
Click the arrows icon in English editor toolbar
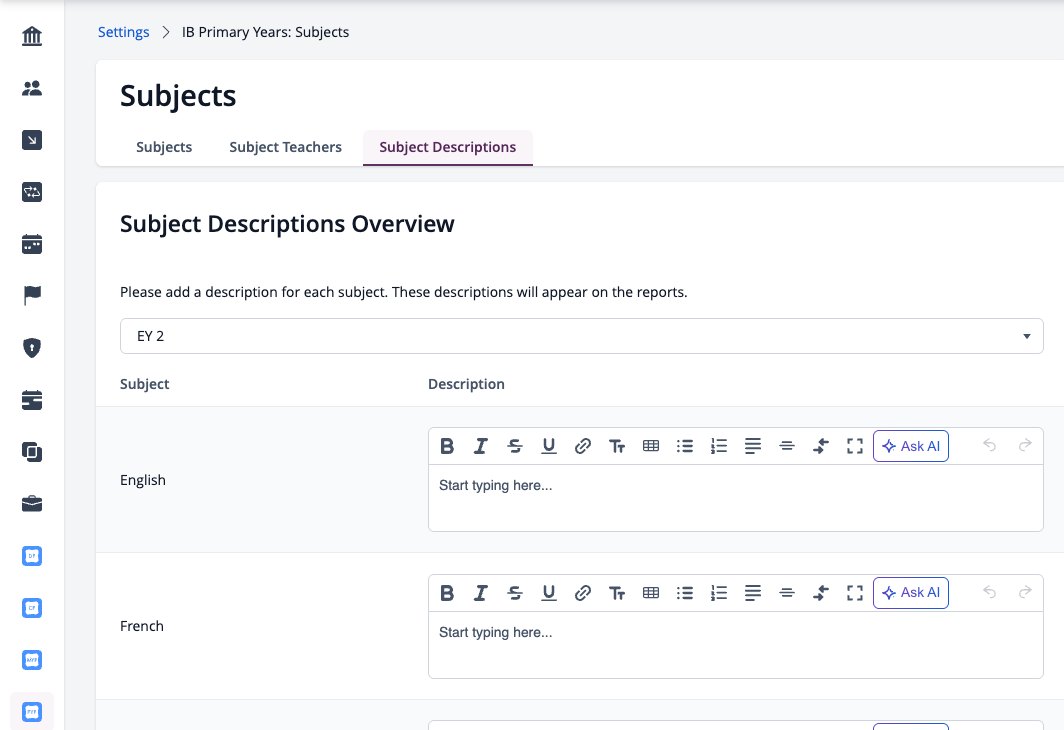[820, 446]
